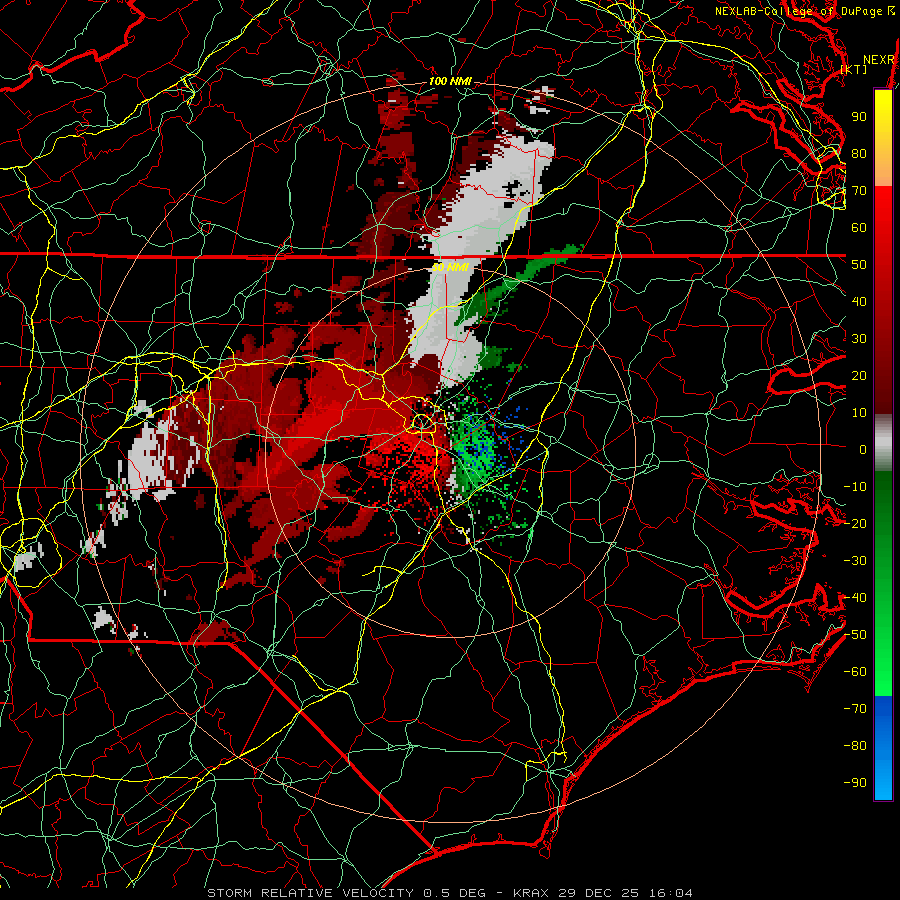Select the positive 90 kt scale value
The height and width of the screenshot is (900, 900).
pyautogui.click(x=859, y=117)
